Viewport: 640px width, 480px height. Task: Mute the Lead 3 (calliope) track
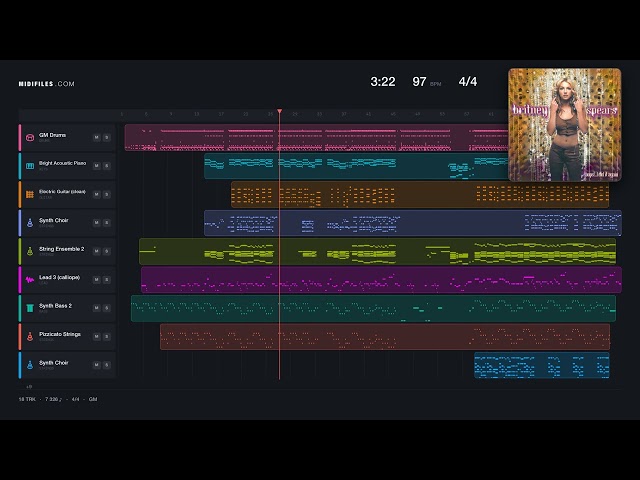[x=96, y=280]
